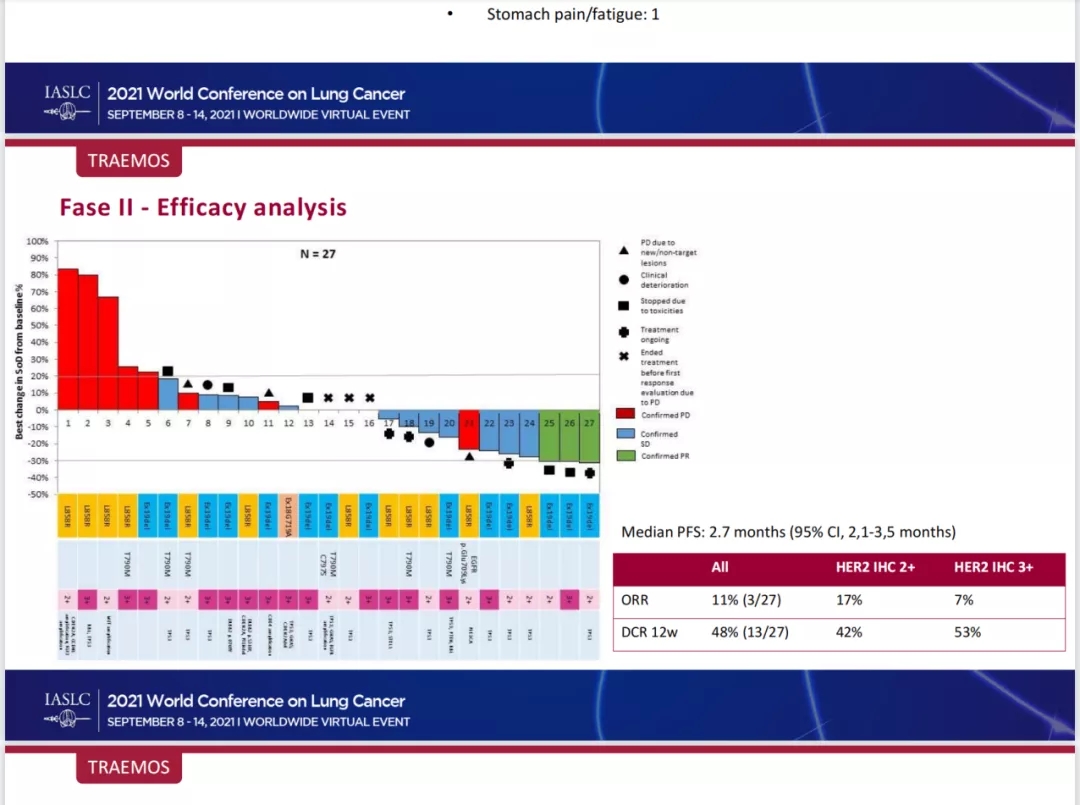Screen dimensions: 1080x805
Task: Select the square legend marker for toxicities
Action: [624, 306]
